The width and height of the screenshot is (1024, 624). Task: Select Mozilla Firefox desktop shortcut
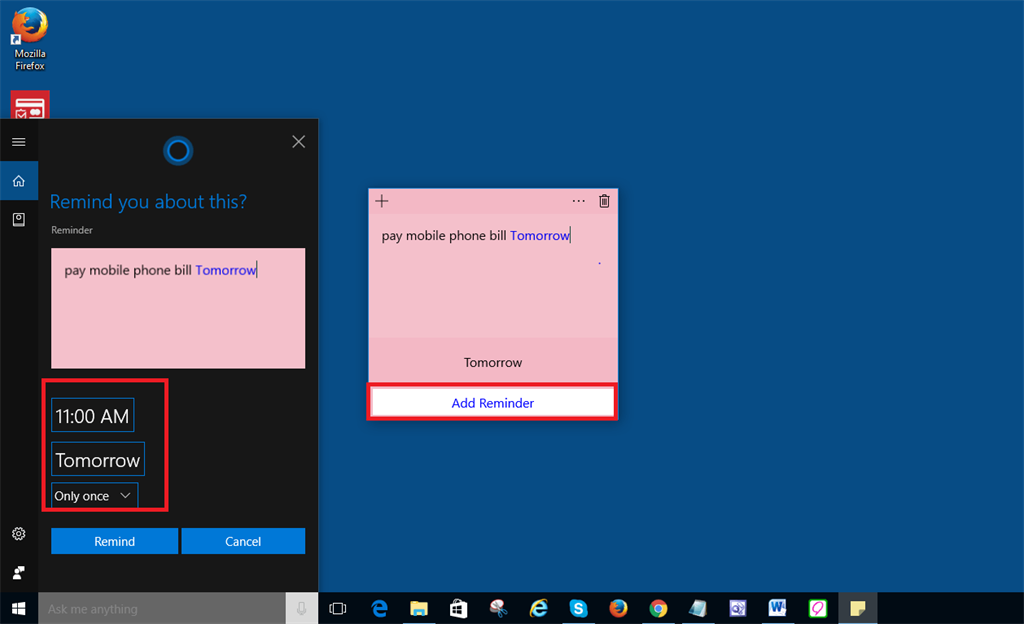tap(30, 39)
